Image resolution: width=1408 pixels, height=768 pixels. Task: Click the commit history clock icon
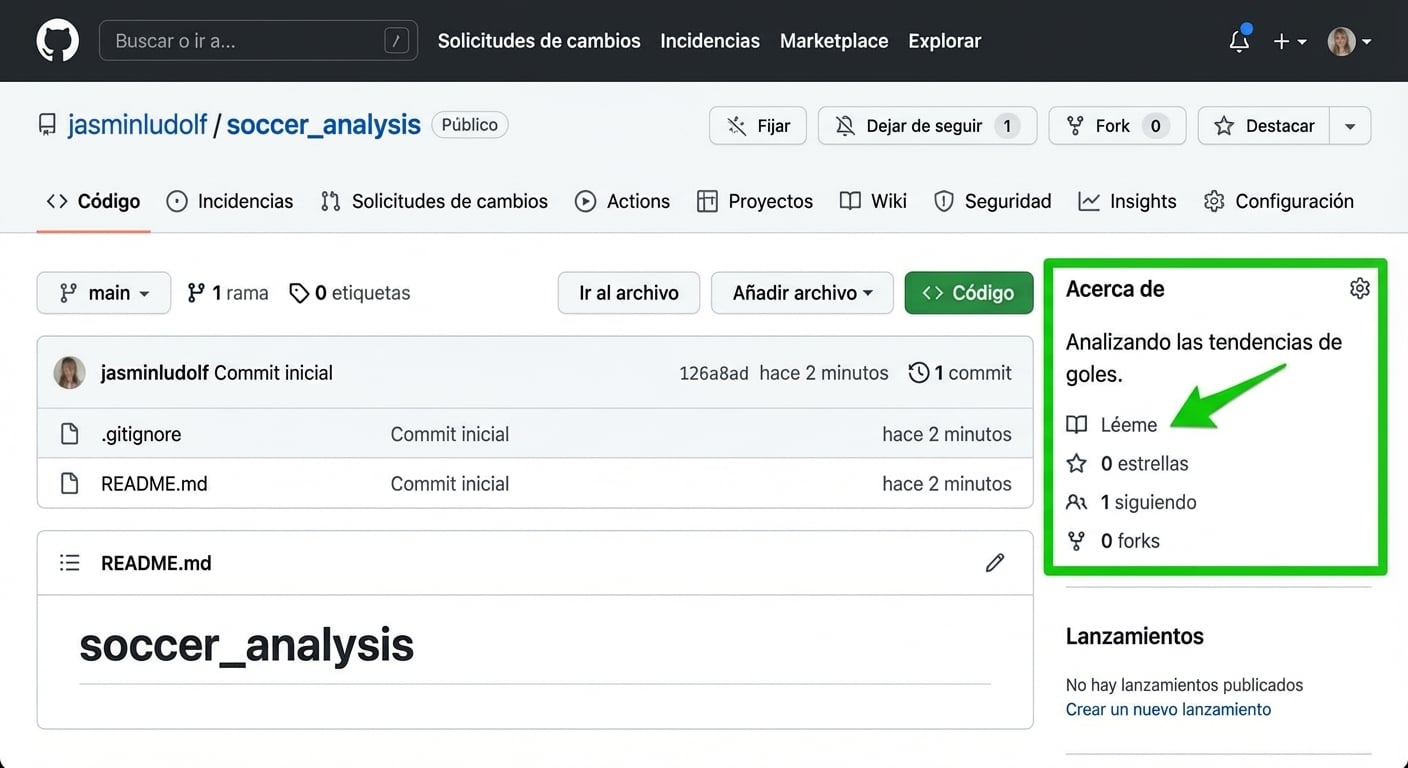pos(918,373)
